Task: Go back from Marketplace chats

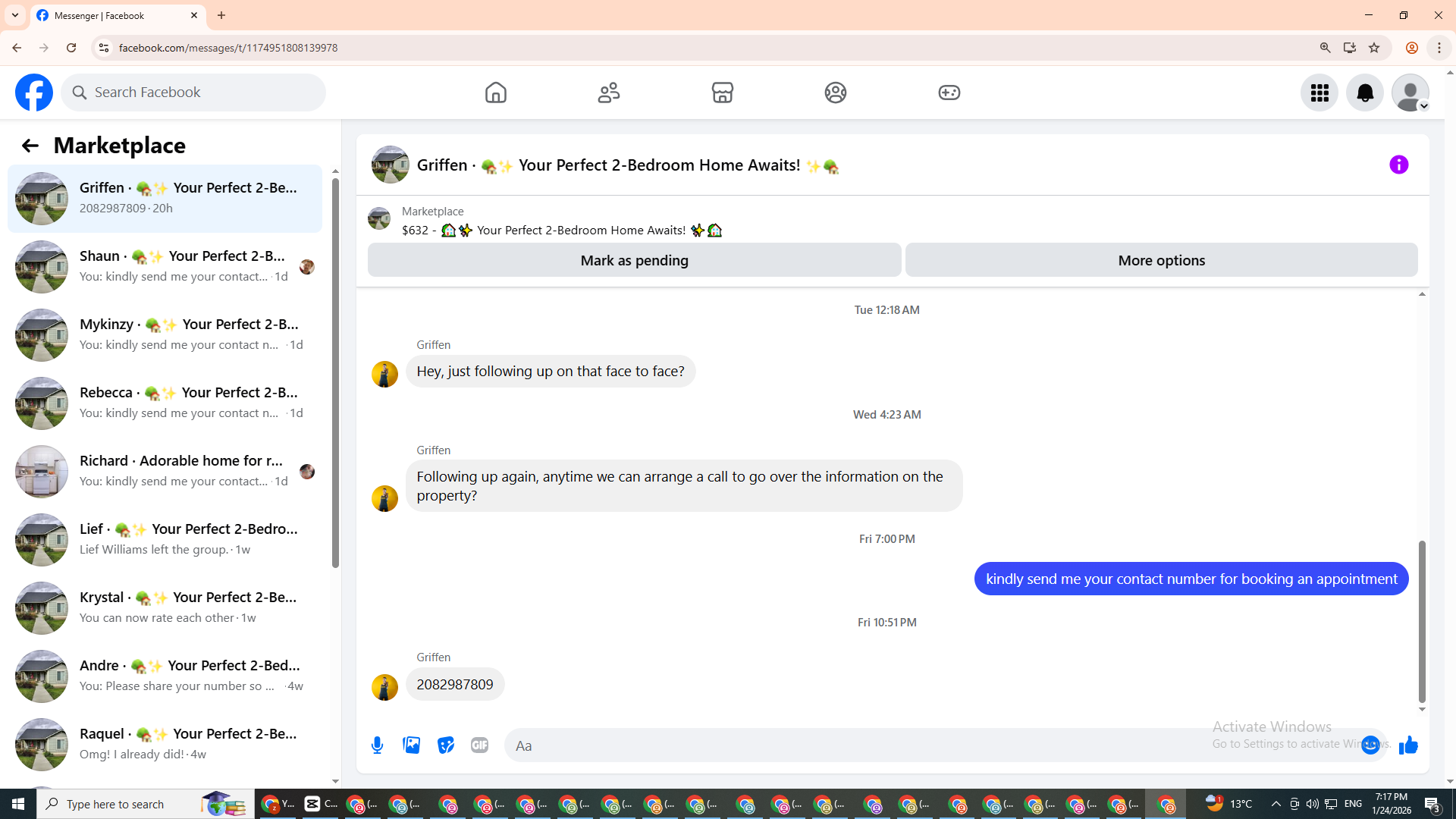Action: [30, 146]
